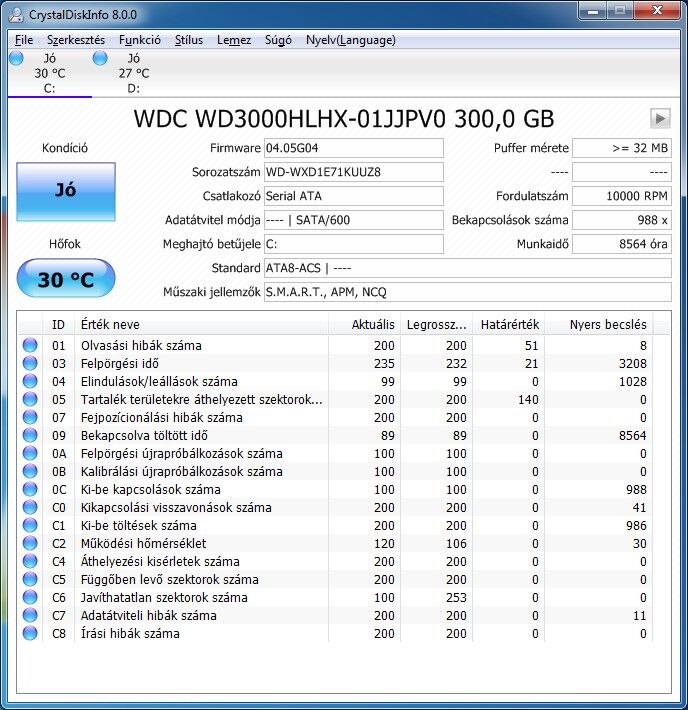Click status orb for Írási hibák száma

(x=30, y=633)
